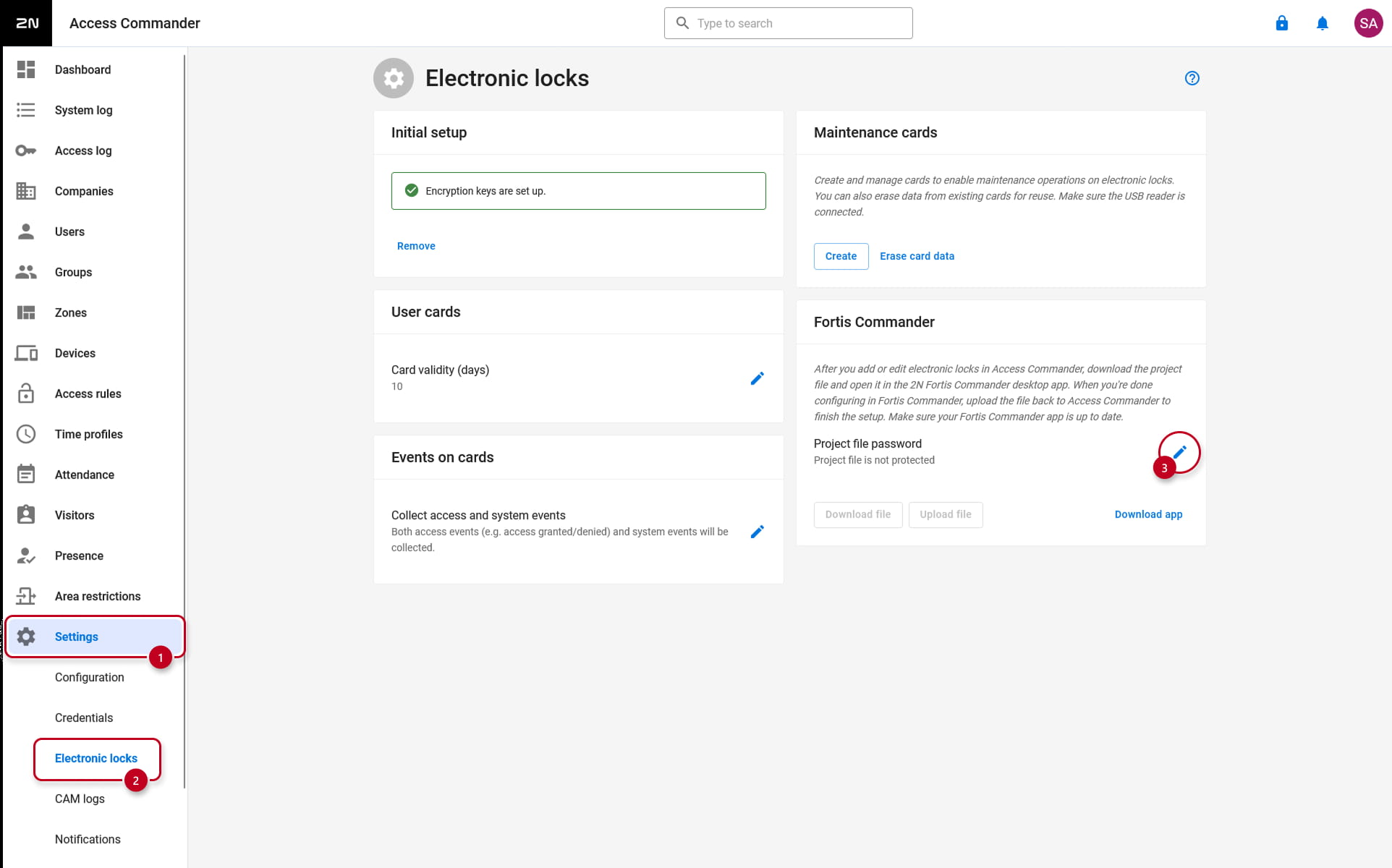Click Remove encryption keys link
1392x868 pixels.
(x=416, y=246)
